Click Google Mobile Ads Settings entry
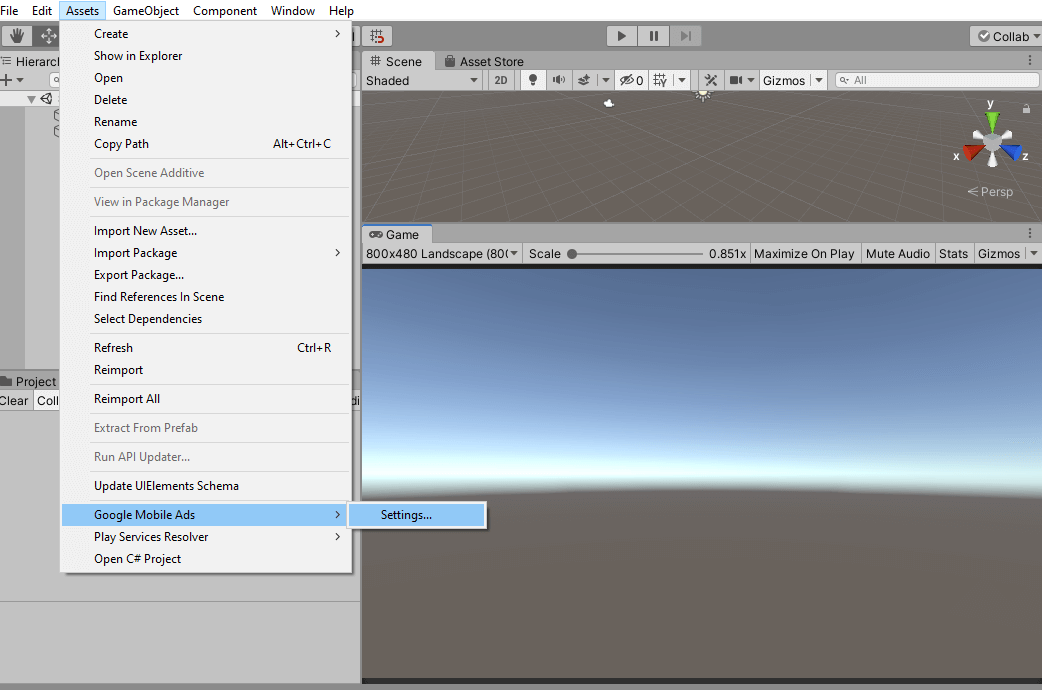Screen dimensions: 1042x690 tap(405, 514)
